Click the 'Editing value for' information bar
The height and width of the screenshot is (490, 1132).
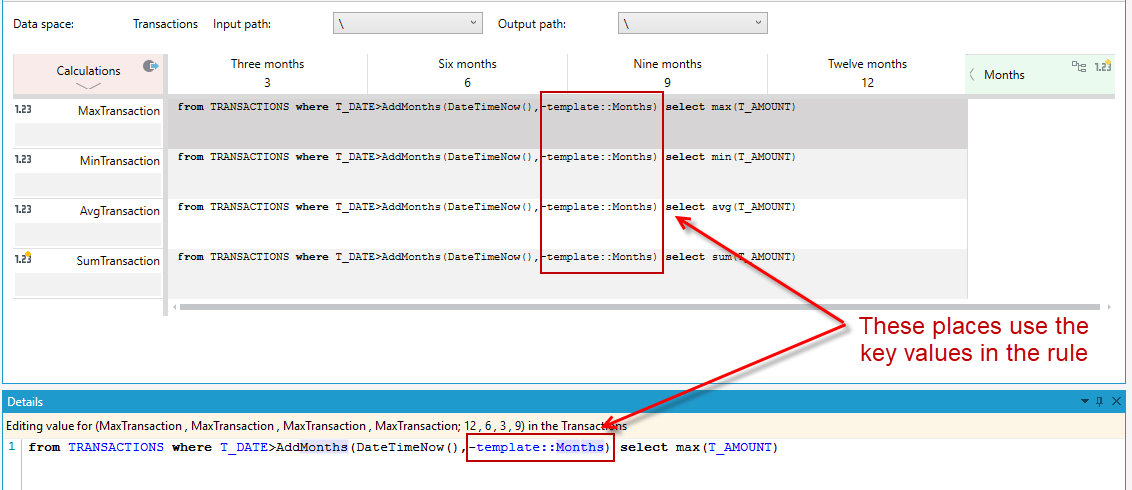(565, 426)
